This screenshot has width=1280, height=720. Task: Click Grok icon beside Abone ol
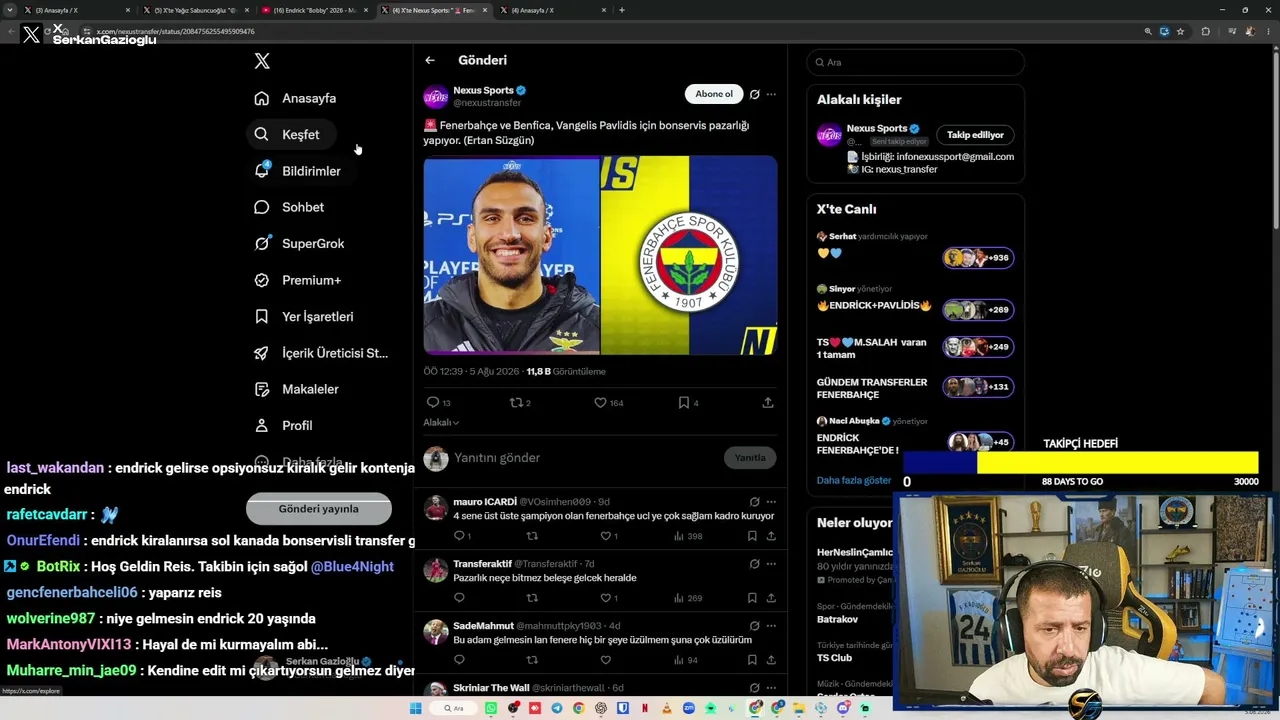755,94
